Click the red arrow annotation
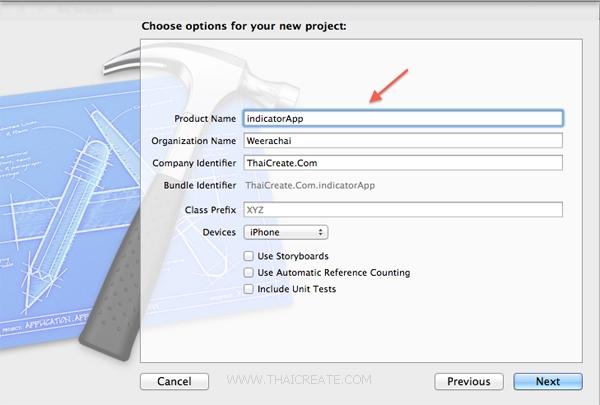Viewport: 600px width, 405px height. 388,86
